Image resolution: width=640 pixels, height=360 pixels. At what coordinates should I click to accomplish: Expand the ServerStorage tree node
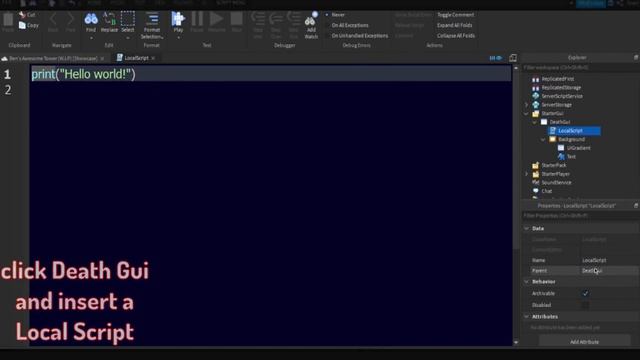pos(527,105)
